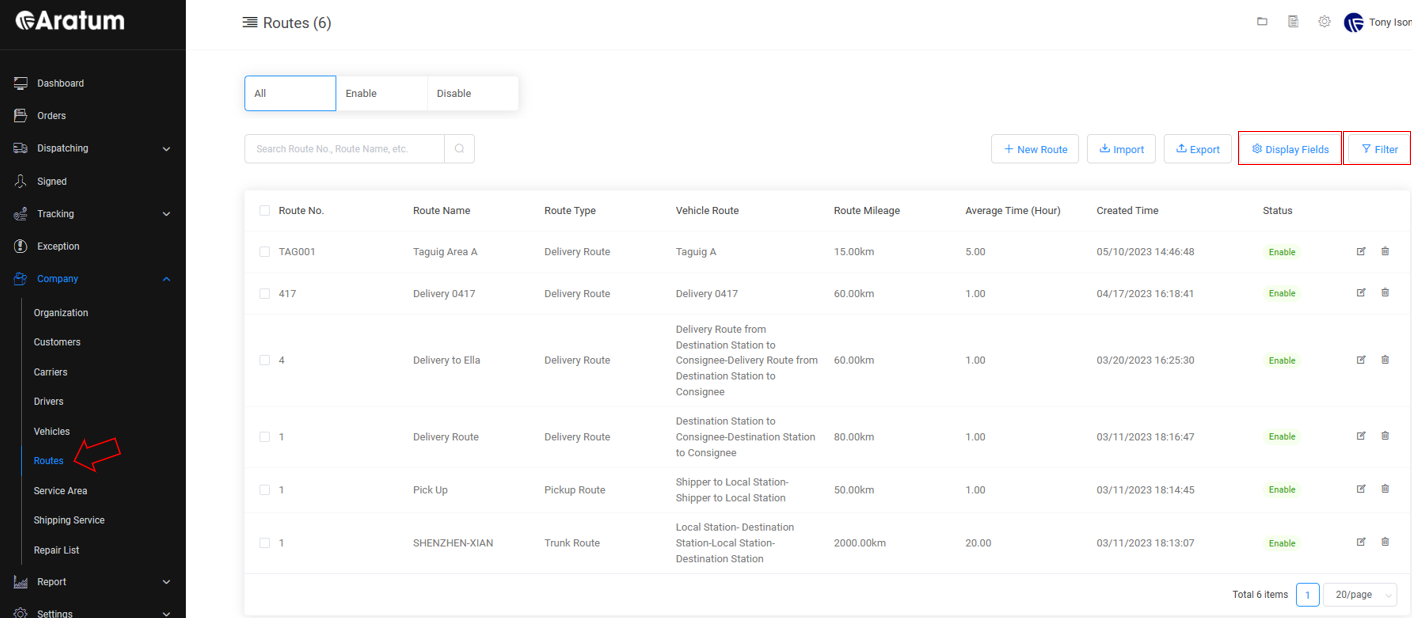Delete the Delivery to Ella route
The height and width of the screenshot is (618, 1412).
pyautogui.click(x=1385, y=360)
